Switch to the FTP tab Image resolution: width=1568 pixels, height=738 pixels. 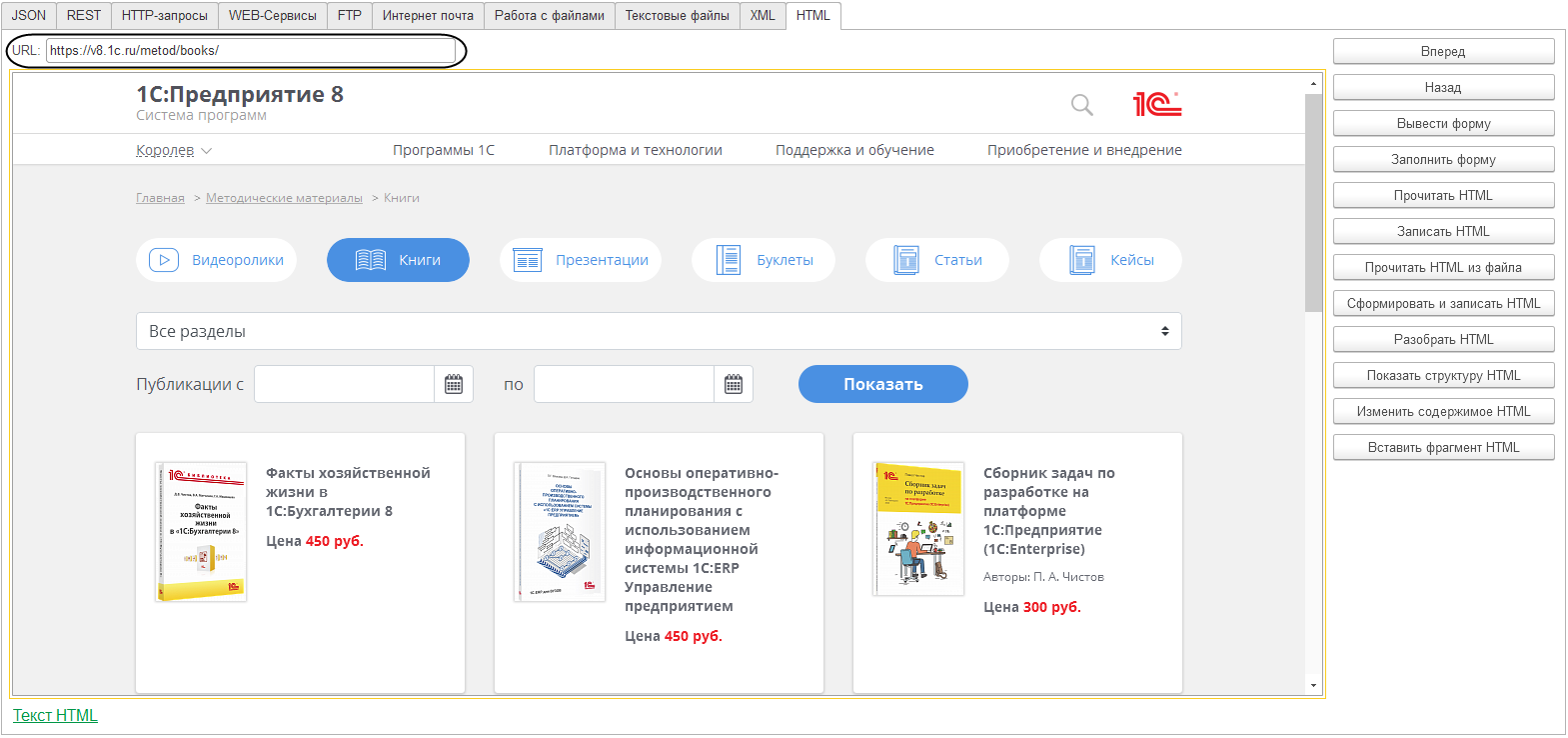350,15
